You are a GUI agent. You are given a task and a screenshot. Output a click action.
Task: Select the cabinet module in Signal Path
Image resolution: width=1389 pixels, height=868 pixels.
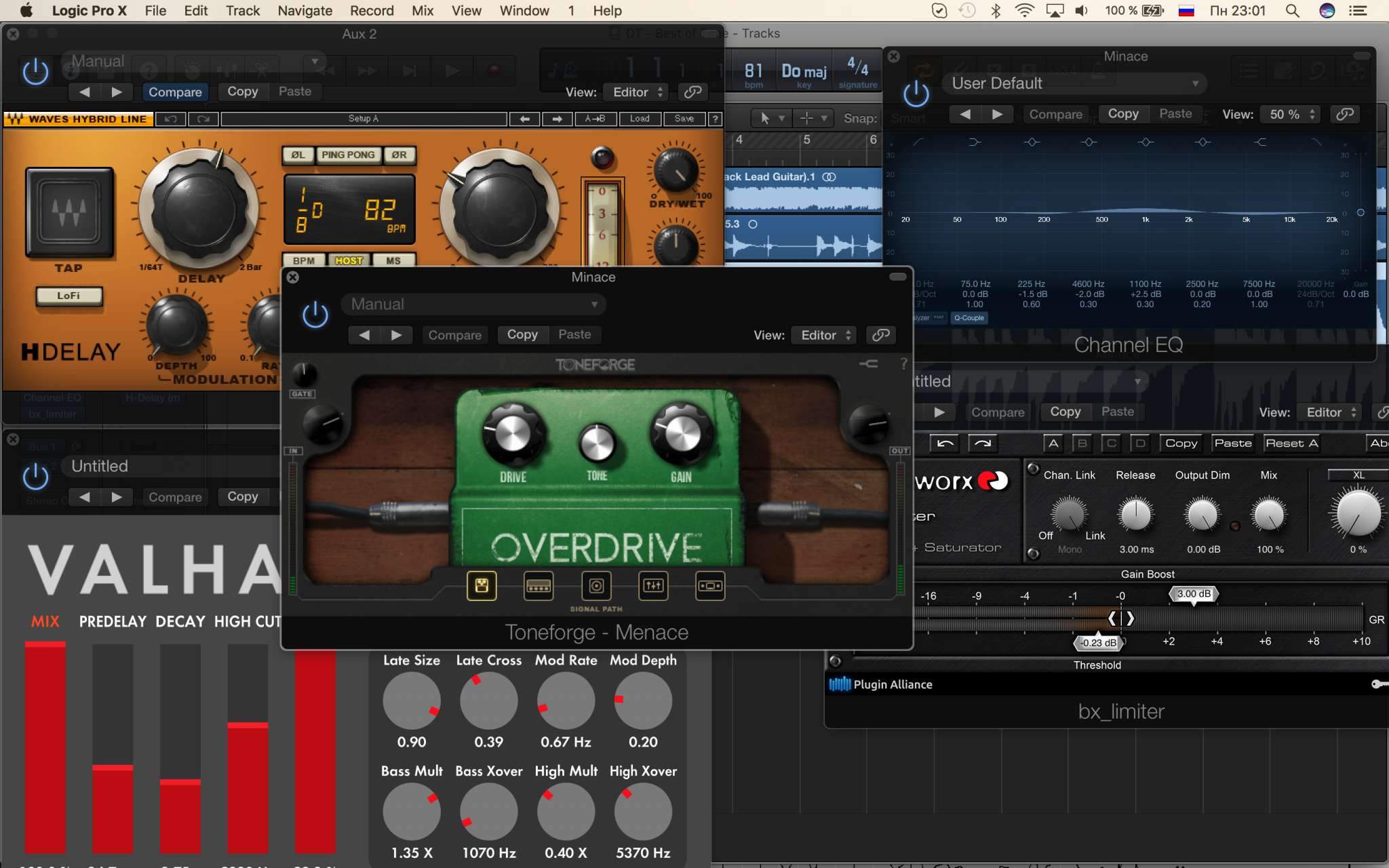click(596, 586)
